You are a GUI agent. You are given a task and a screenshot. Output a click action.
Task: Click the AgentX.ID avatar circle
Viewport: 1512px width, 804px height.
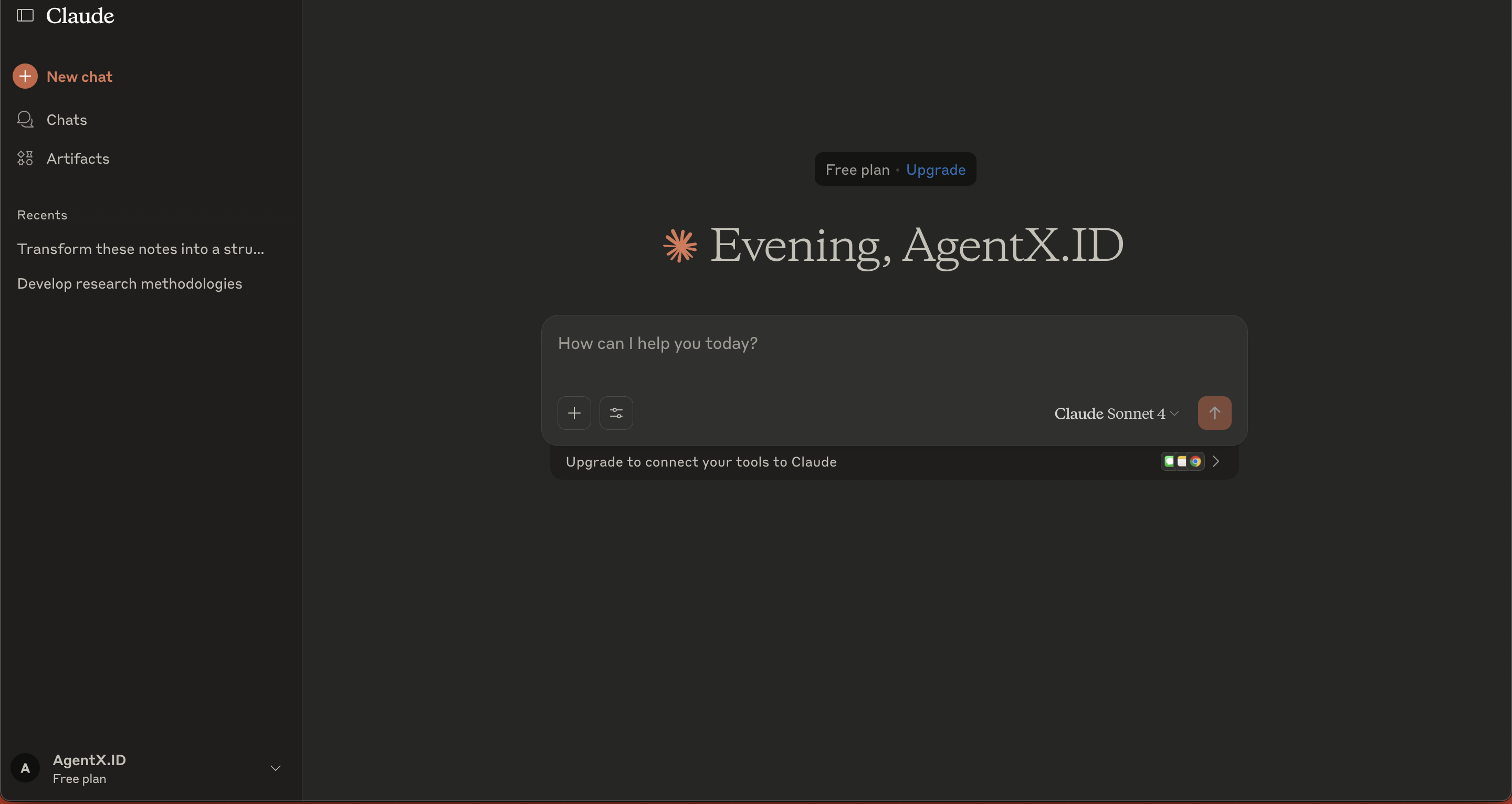click(x=25, y=768)
